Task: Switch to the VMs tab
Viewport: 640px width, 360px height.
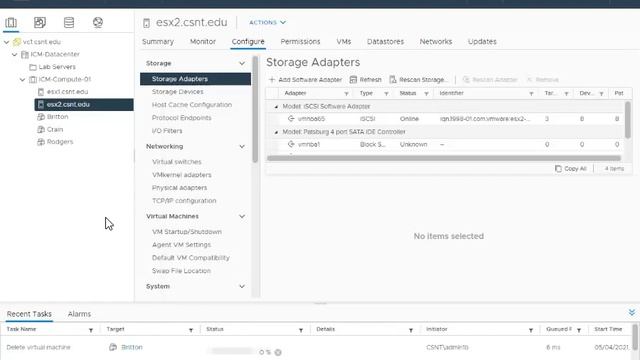Action: [344, 42]
